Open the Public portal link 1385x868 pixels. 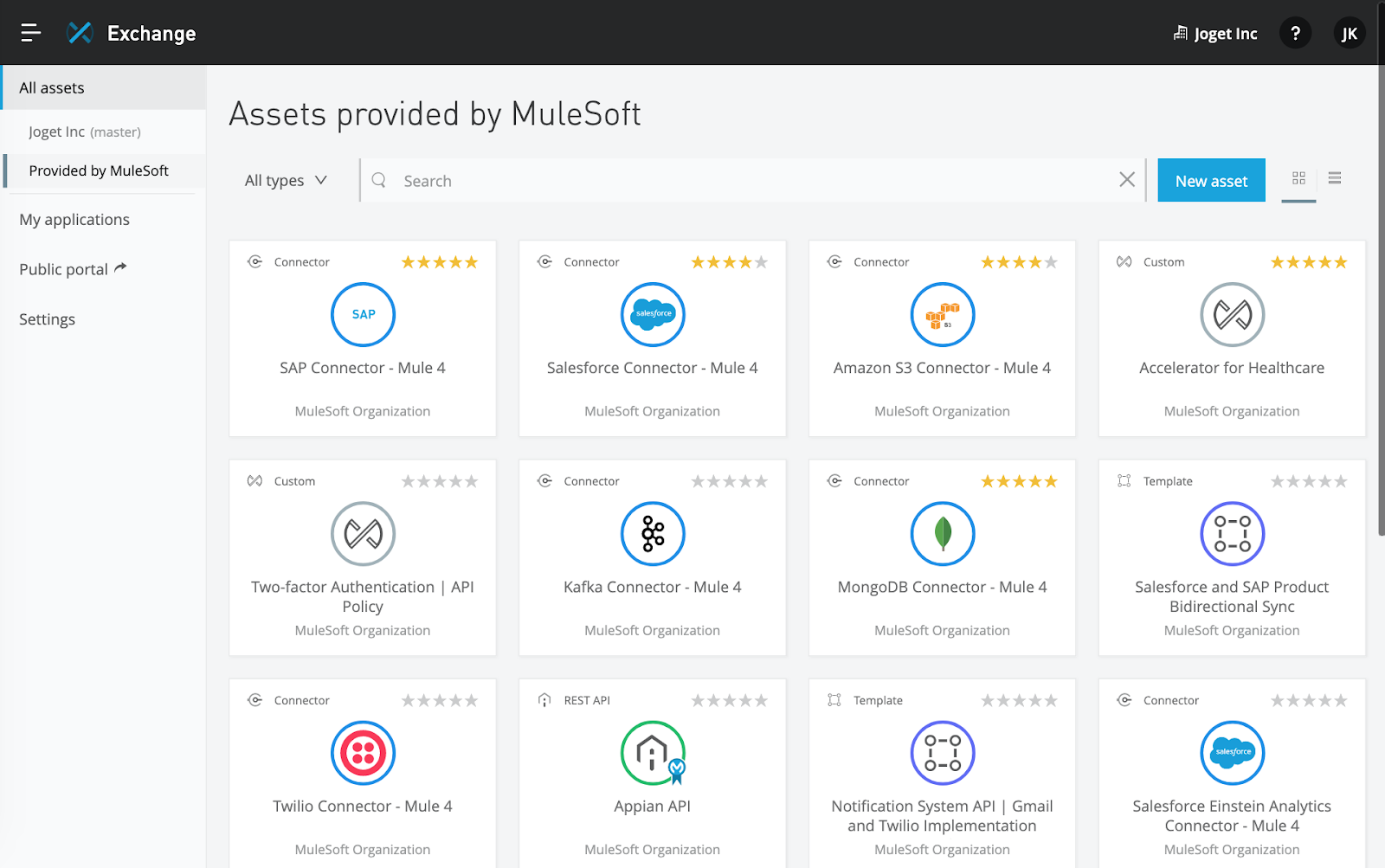coord(73,269)
